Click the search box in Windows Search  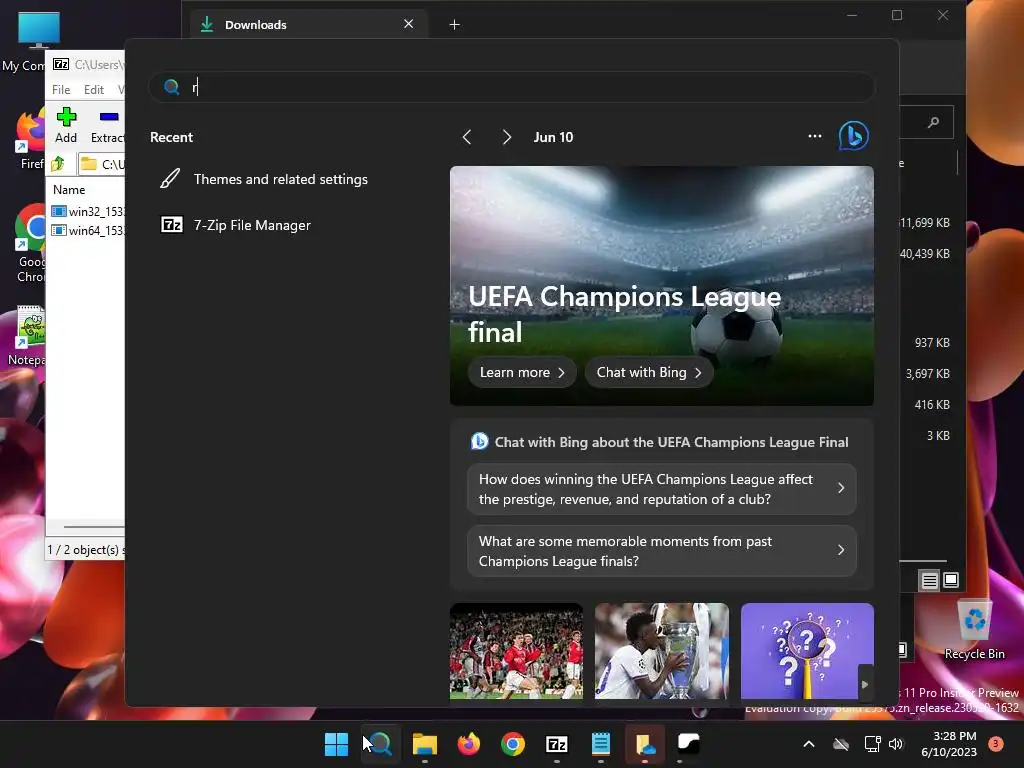tap(511, 87)
